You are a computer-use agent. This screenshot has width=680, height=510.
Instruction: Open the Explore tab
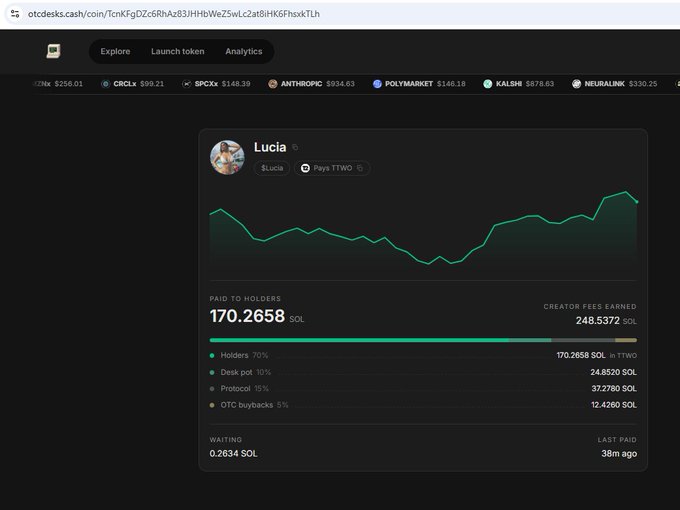tap(115, 51)
